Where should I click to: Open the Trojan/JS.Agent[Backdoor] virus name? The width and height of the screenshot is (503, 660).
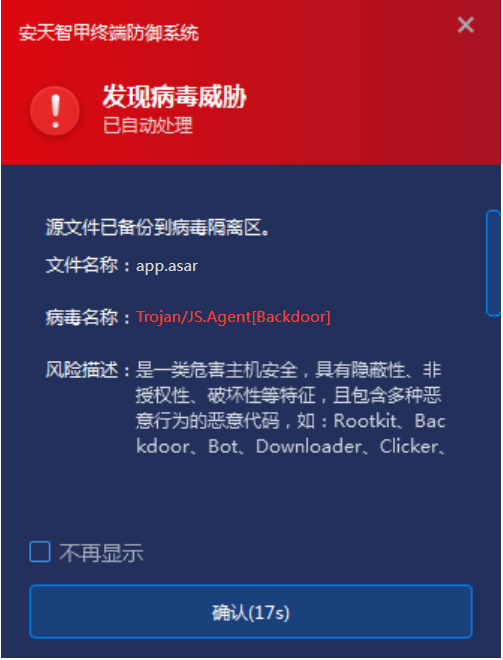click(x=233, y=317)
